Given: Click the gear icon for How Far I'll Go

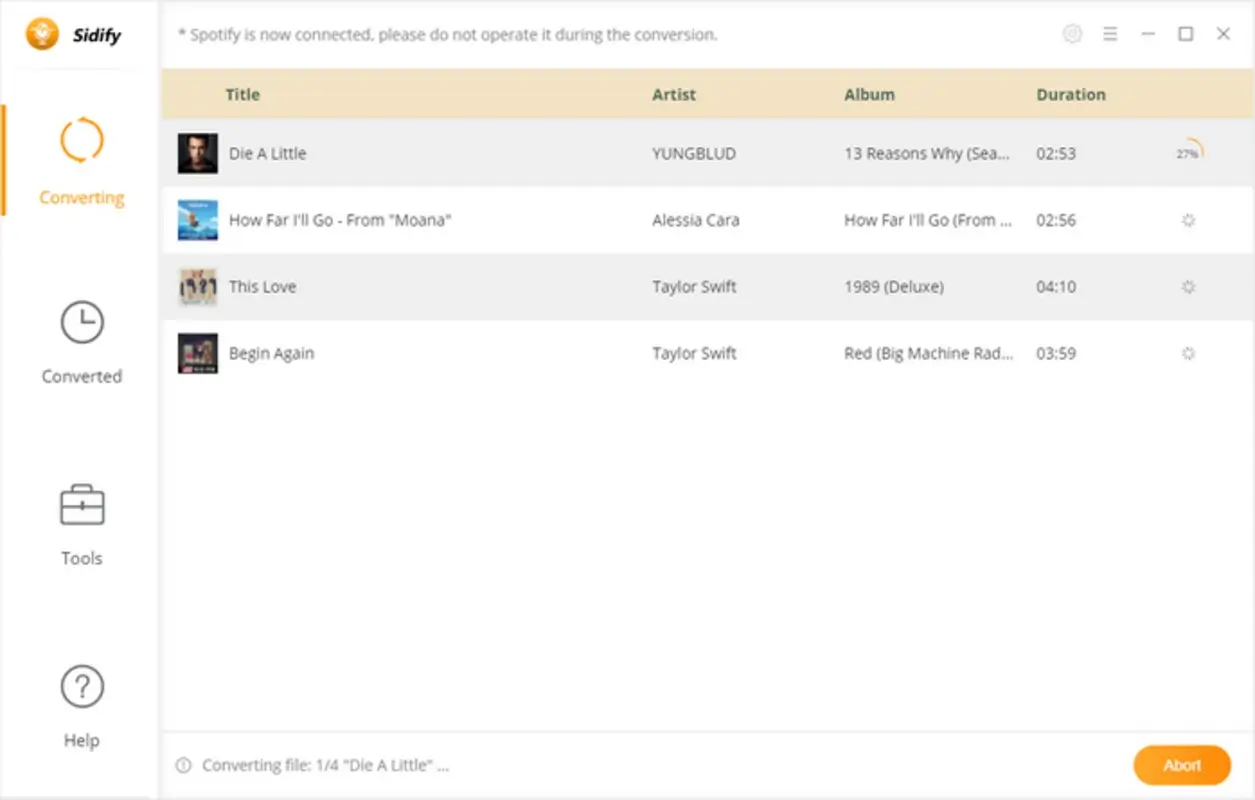Looking at the screenshot, I should click(1187, 220).
